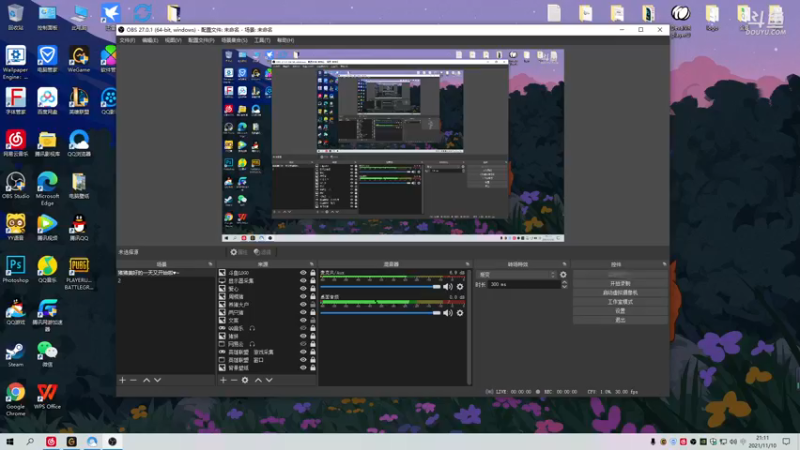The image size is (800, 450).
Task: Open Wallpaper Engine desktop shortcut
Action: [15, 63]
